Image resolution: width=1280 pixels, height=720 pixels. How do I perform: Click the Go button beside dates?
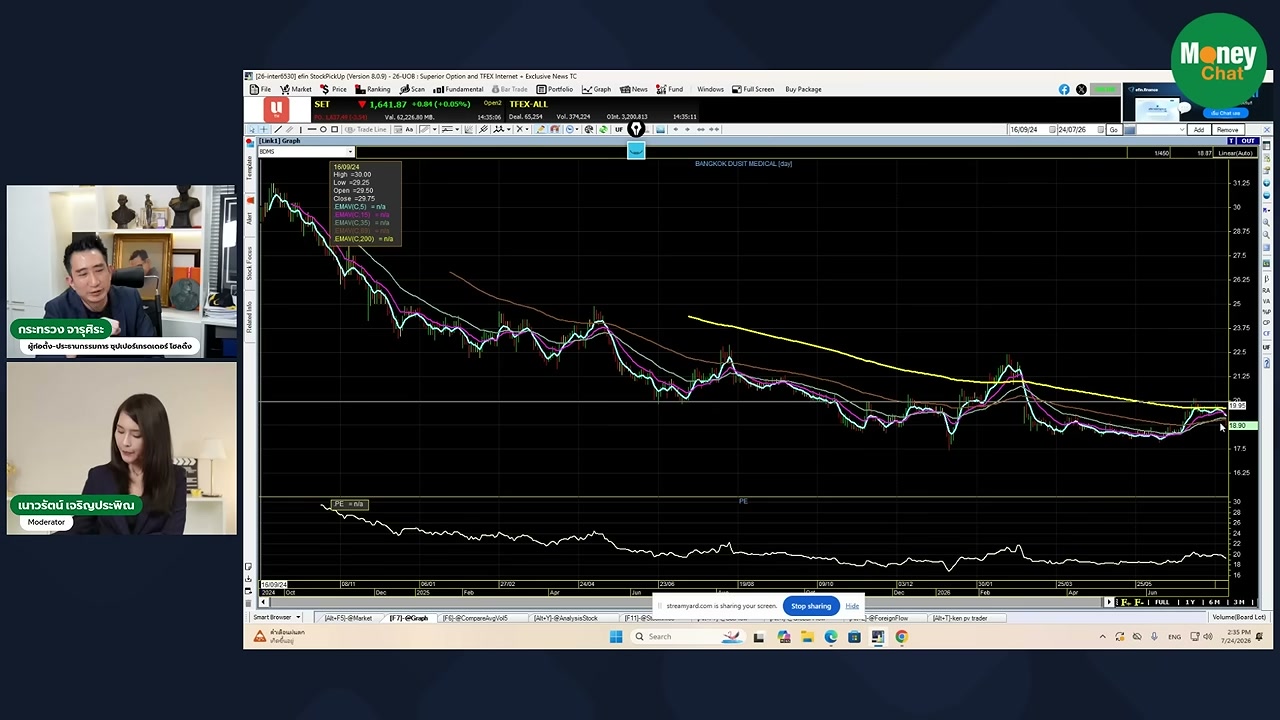coord(1114,130)
